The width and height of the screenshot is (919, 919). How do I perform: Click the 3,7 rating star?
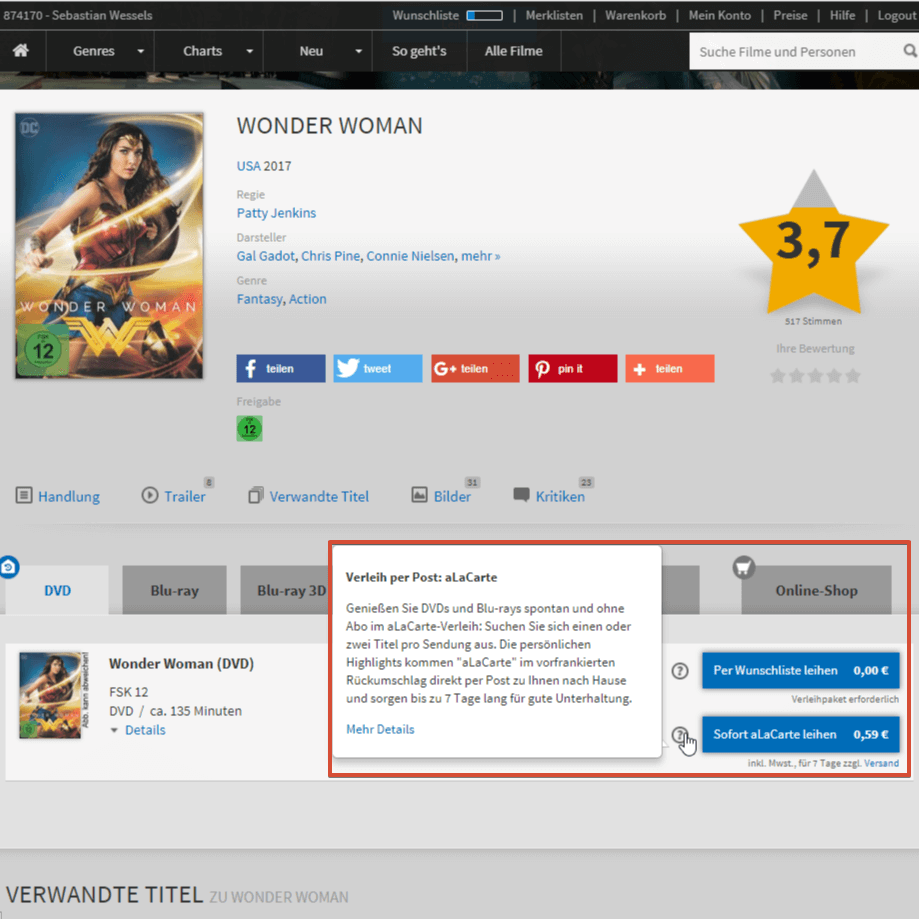pos(814,243)
